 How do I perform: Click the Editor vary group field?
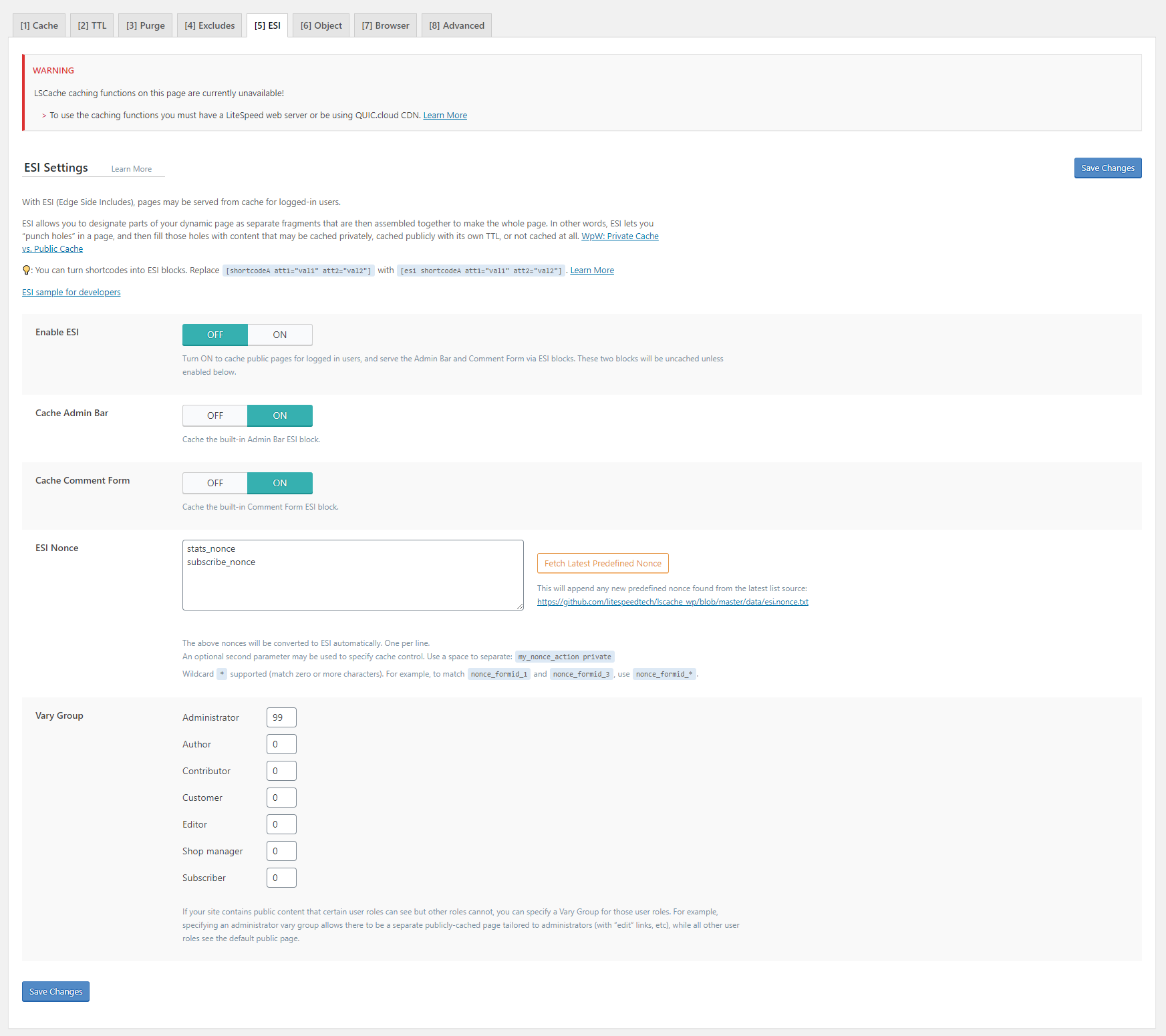tap(281, 824)
